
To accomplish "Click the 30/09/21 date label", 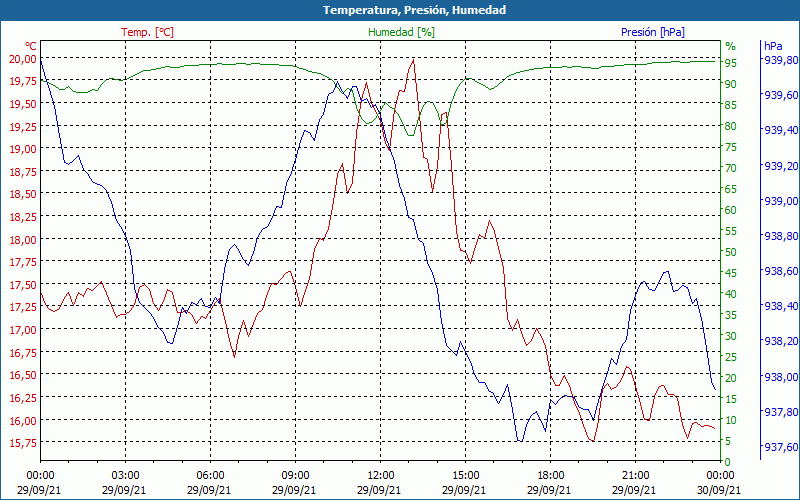I will 719,490.
